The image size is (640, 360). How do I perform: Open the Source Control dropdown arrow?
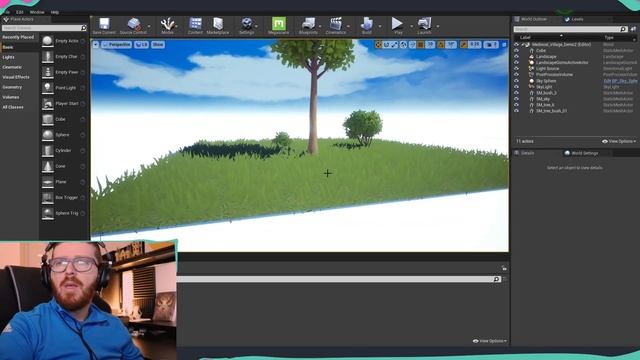point(149,27)
